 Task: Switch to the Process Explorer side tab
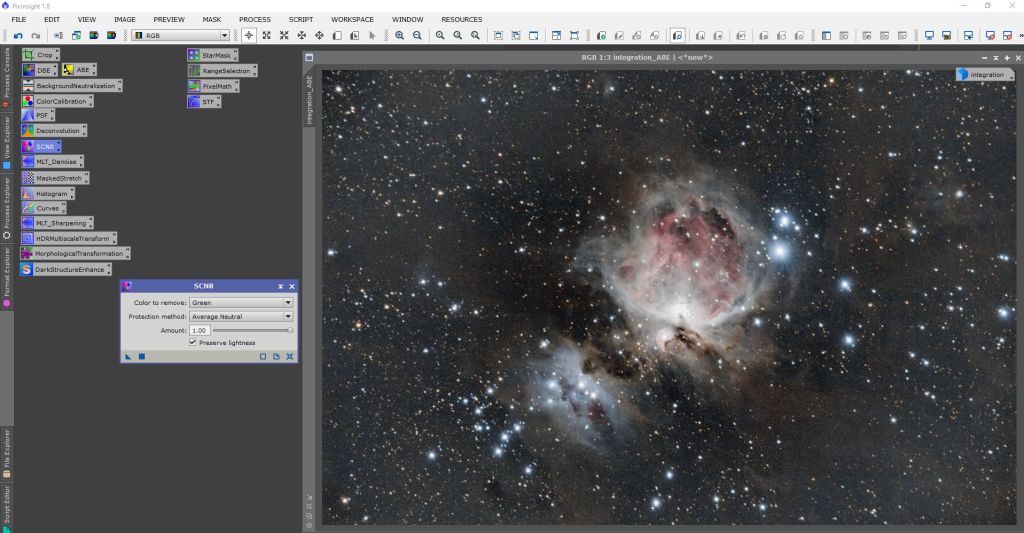tap(6, 208)
